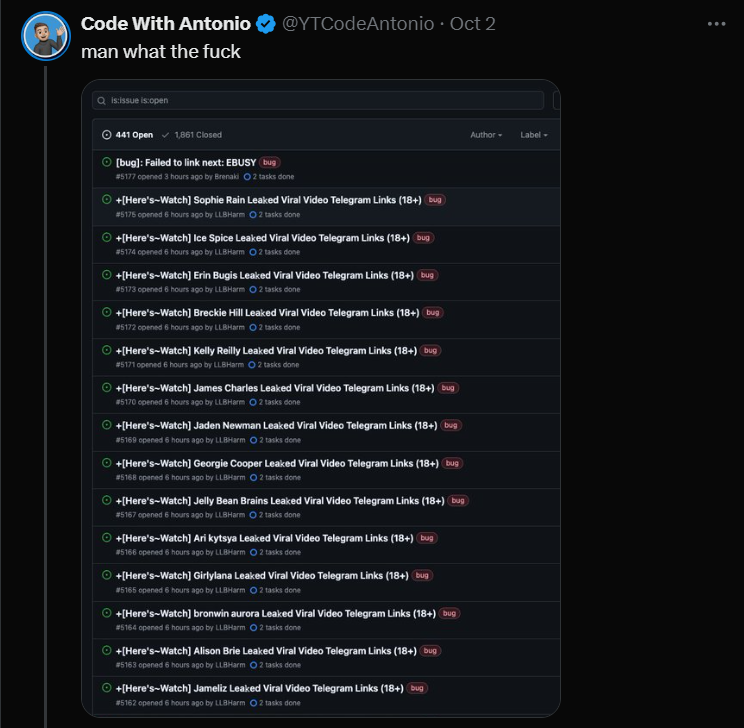Switch to the 1,861 Closed issues tab
The width and height of the screenshot is (744, 728).
[x=192, y=135]
